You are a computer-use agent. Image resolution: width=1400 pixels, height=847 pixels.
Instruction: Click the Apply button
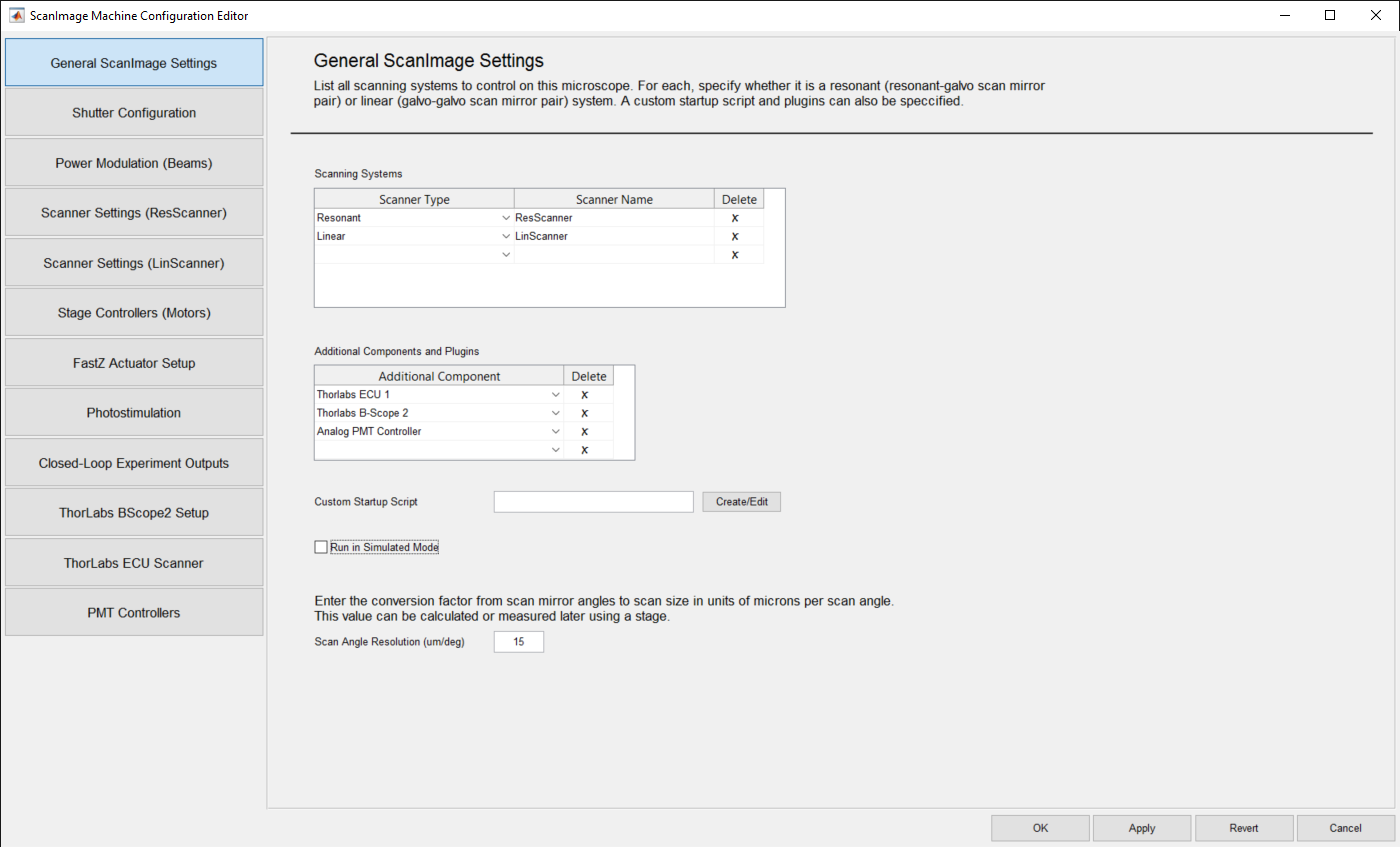point(1142,828)
